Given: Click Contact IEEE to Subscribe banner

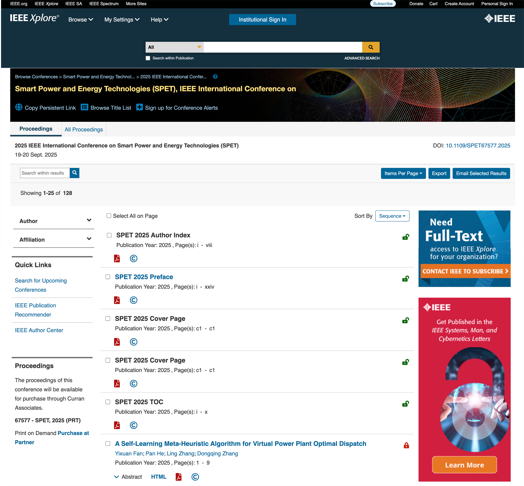Looking at the screenshot, I should [x=465, y=271].
